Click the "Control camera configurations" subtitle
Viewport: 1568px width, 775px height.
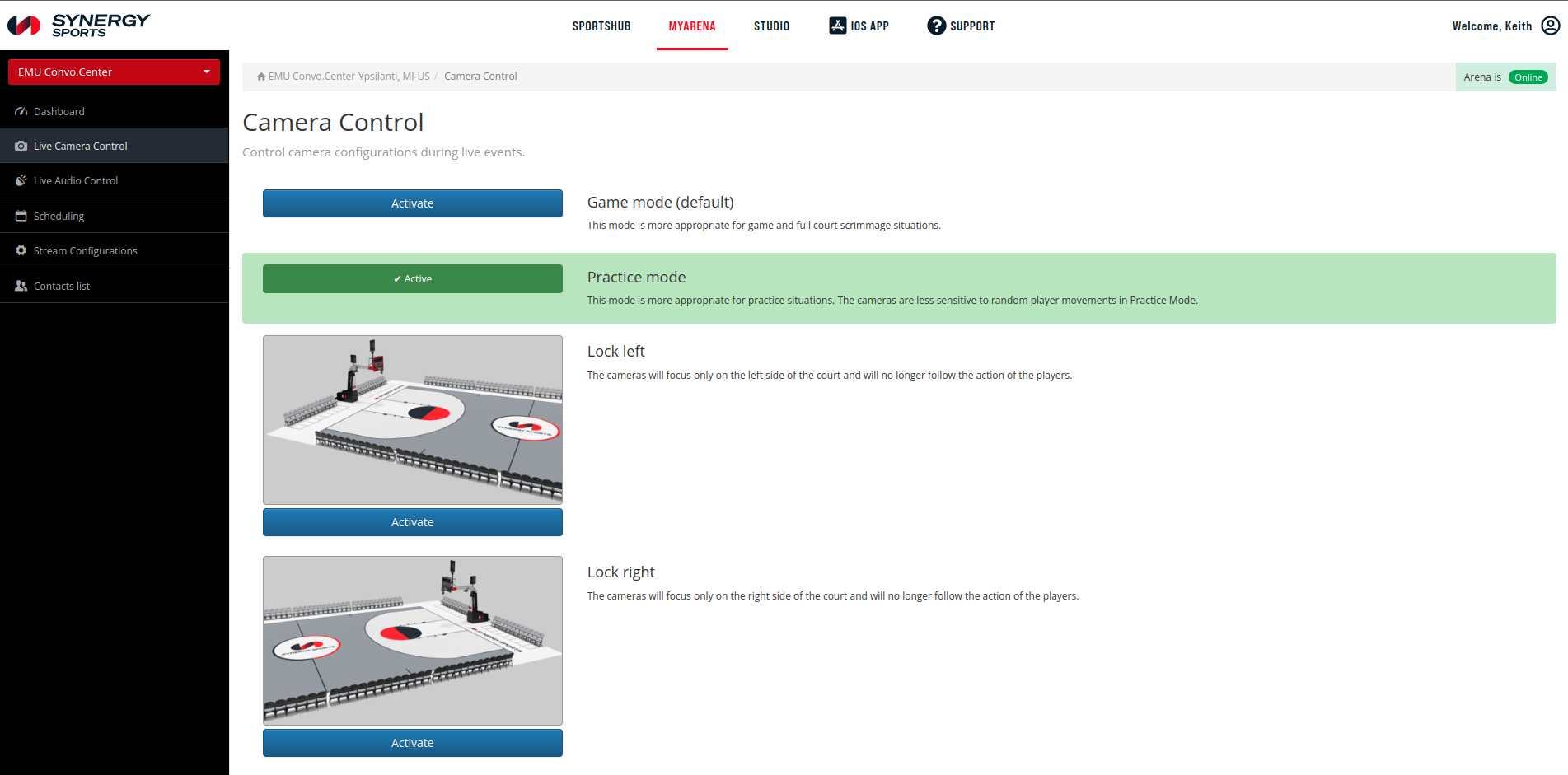tap(383, 152)
